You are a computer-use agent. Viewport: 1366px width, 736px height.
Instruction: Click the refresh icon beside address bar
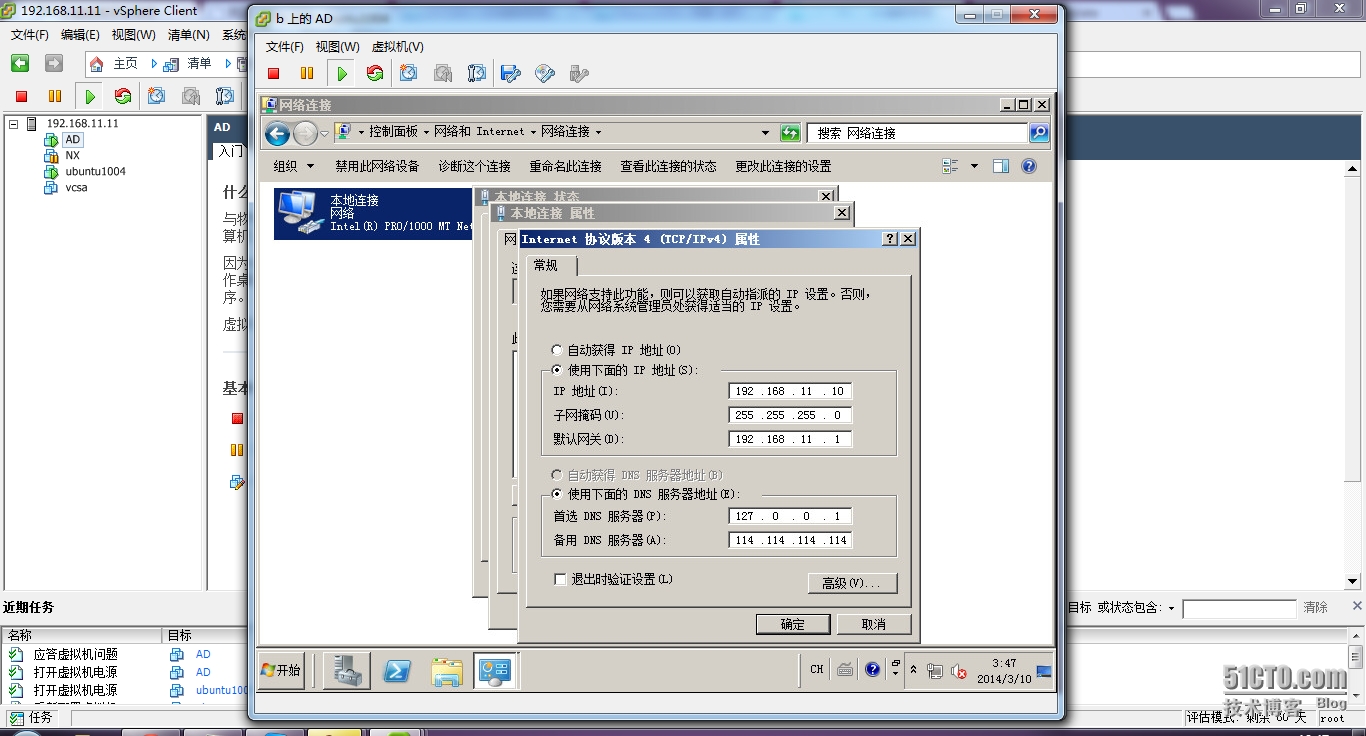[790, 132]
